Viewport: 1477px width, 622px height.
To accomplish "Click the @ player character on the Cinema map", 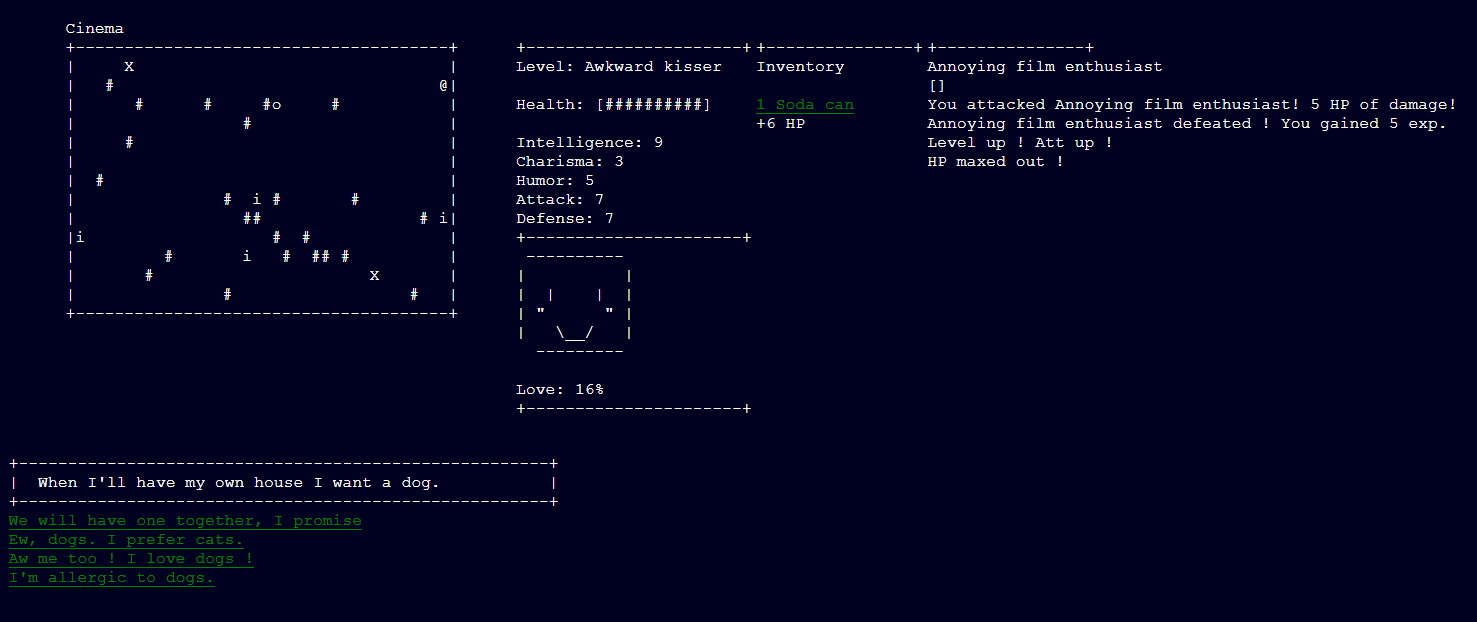I will tap(443, 86).
